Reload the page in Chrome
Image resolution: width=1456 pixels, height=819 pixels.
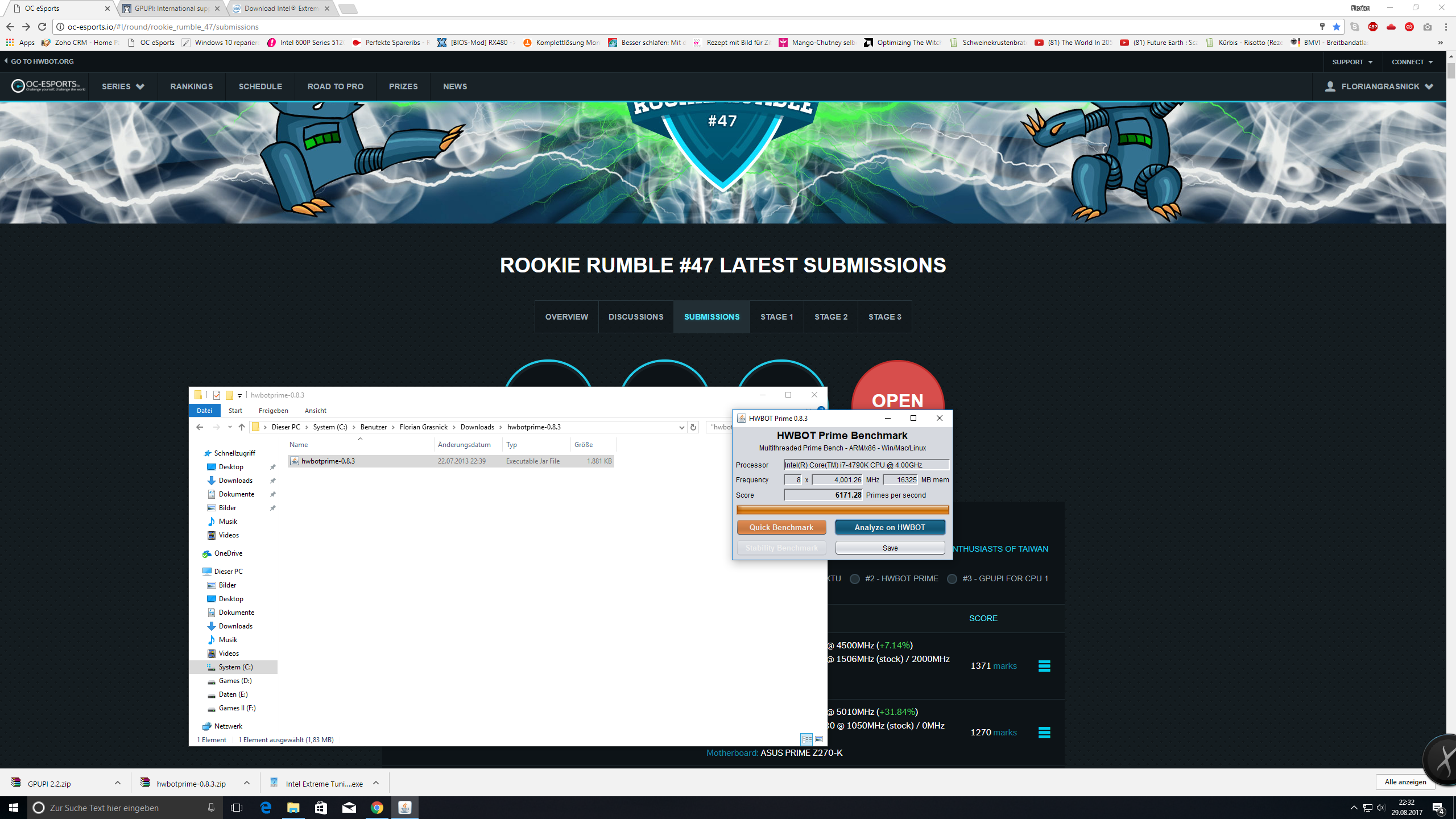click(x=42, y=27)
